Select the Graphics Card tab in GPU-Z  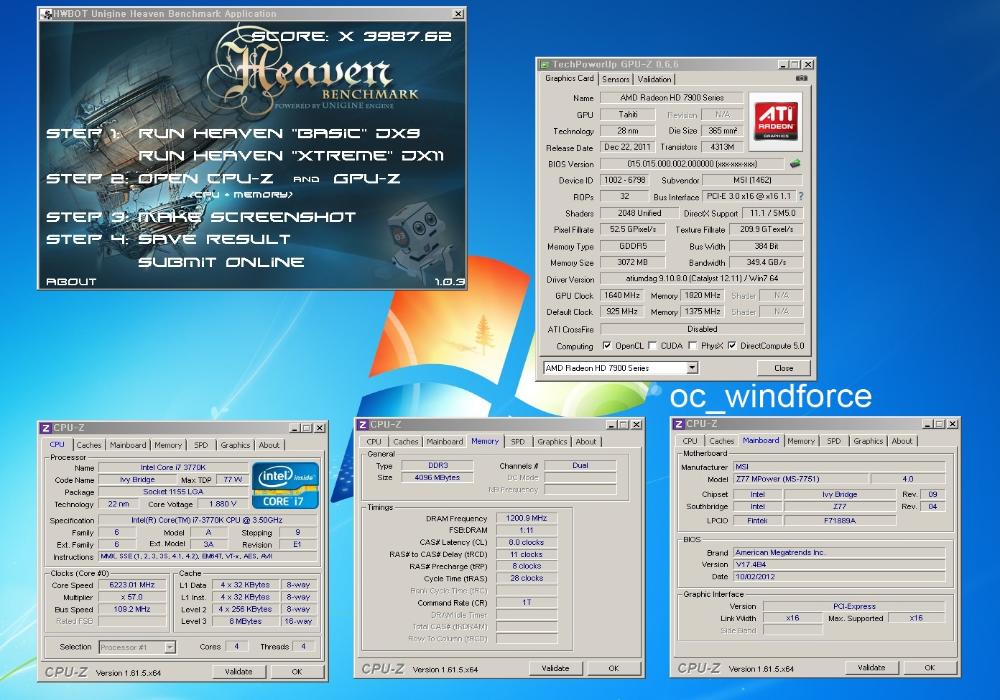point(569,78)
